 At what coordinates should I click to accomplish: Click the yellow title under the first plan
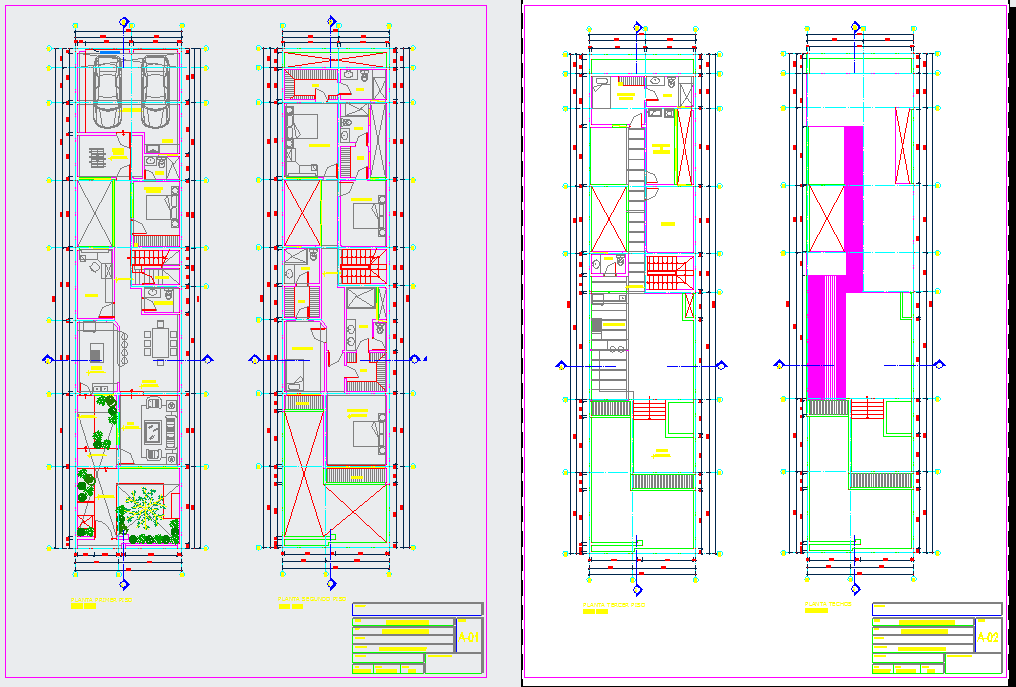[x=100, y=601]
